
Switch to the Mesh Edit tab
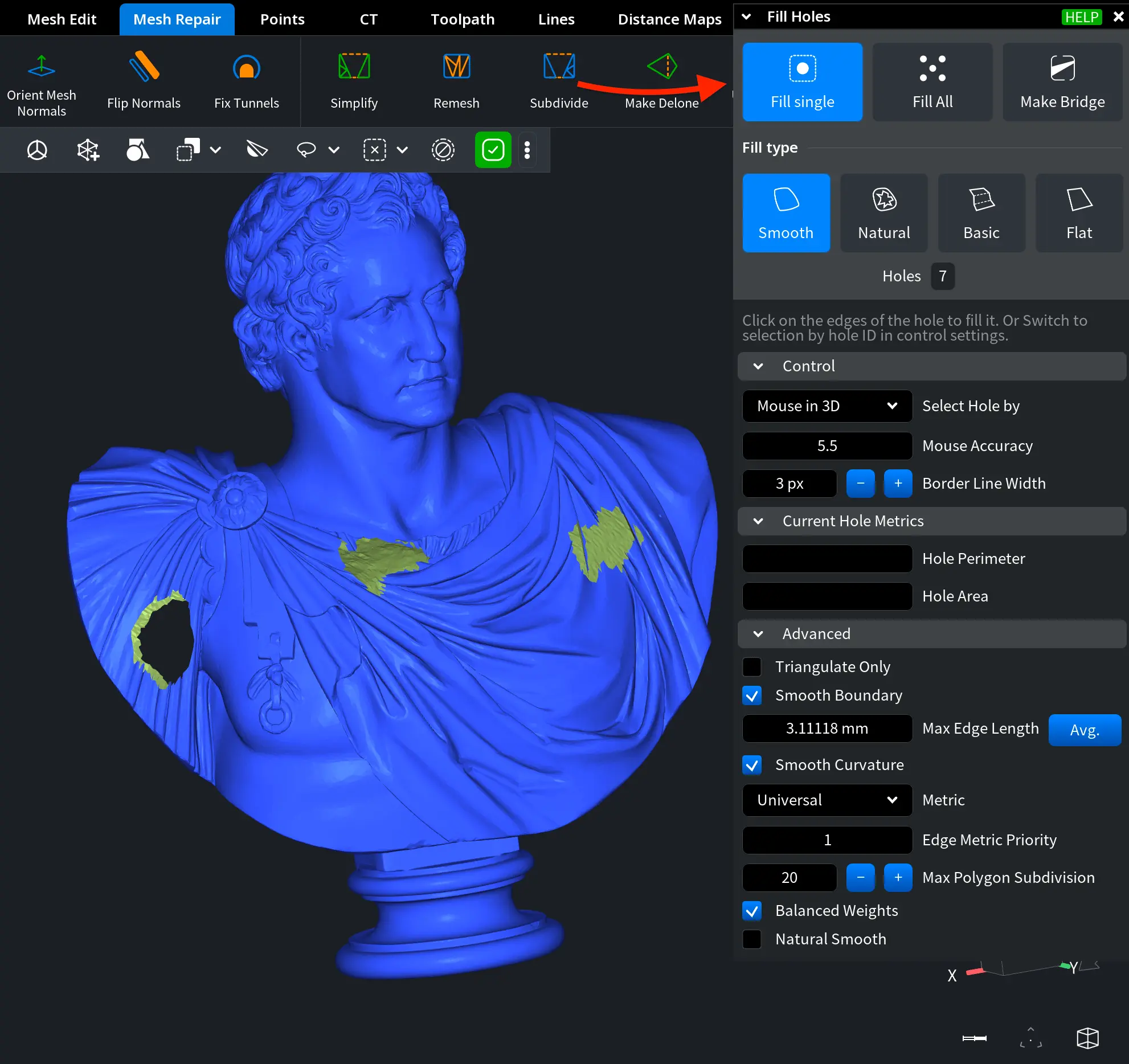tap(62, 18)
